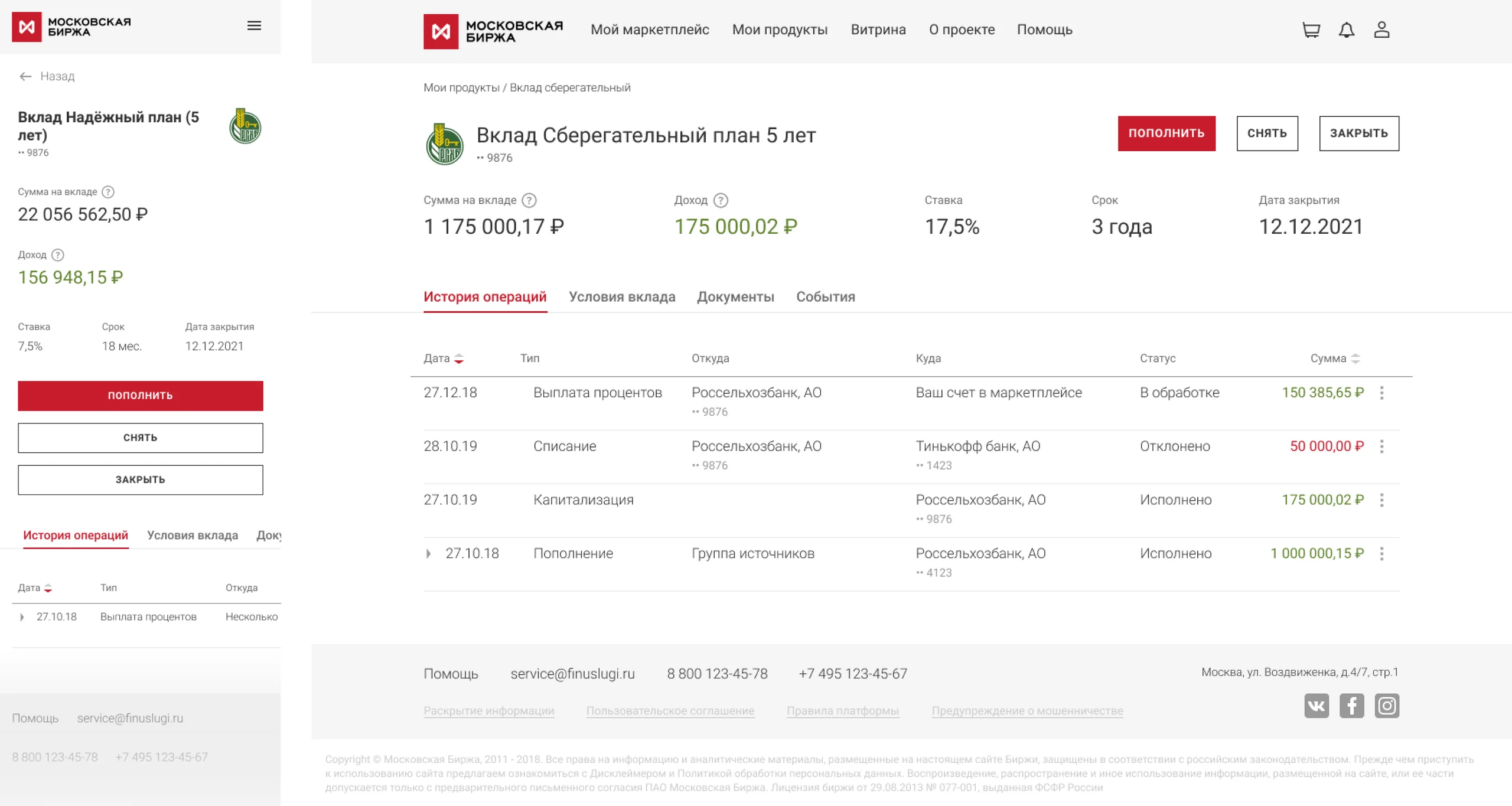The image size is (1512, 806).
Task: Select mobile История операций tab
Action: click(76, 536)
